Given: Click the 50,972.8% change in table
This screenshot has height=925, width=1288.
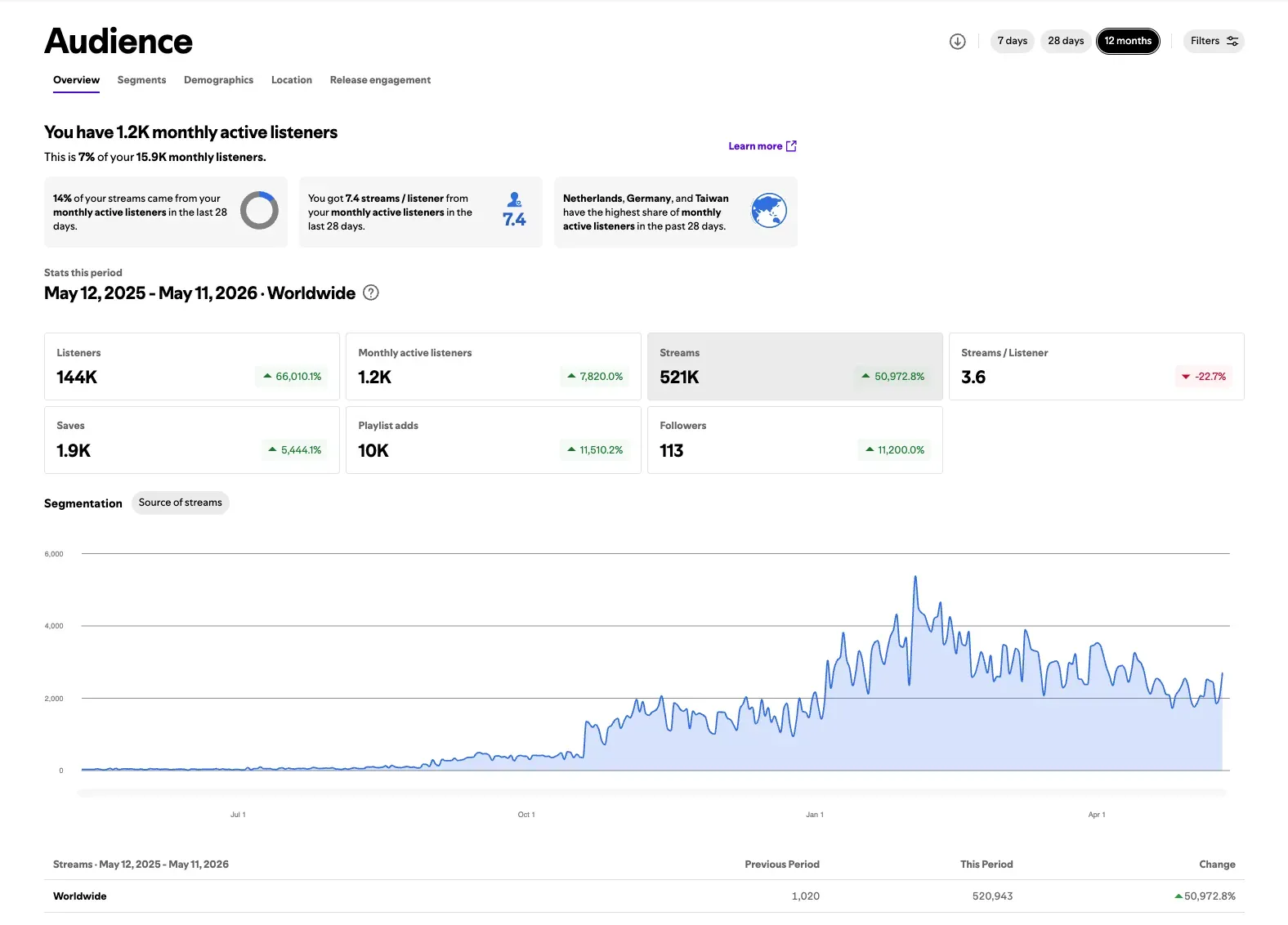Looking at the screenshot, I should tap(1205, 896).
